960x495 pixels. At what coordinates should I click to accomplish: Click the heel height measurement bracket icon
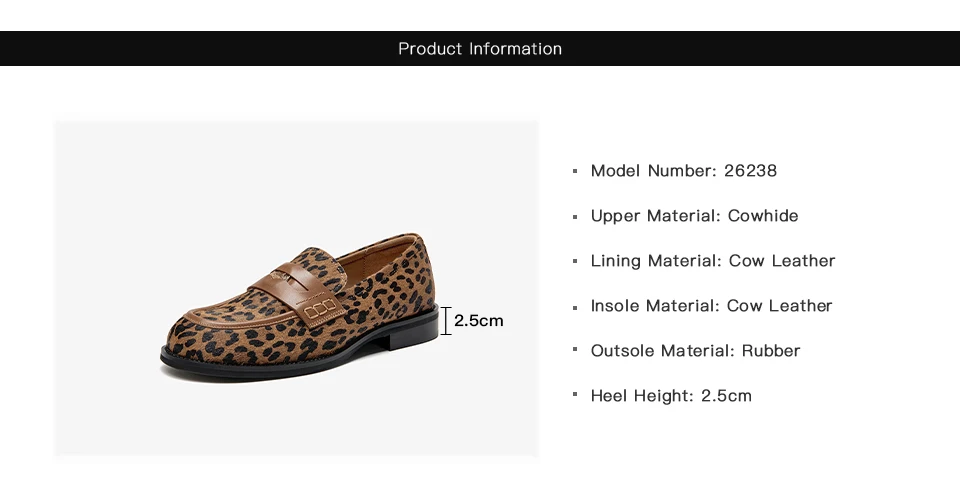coord(446,320)
